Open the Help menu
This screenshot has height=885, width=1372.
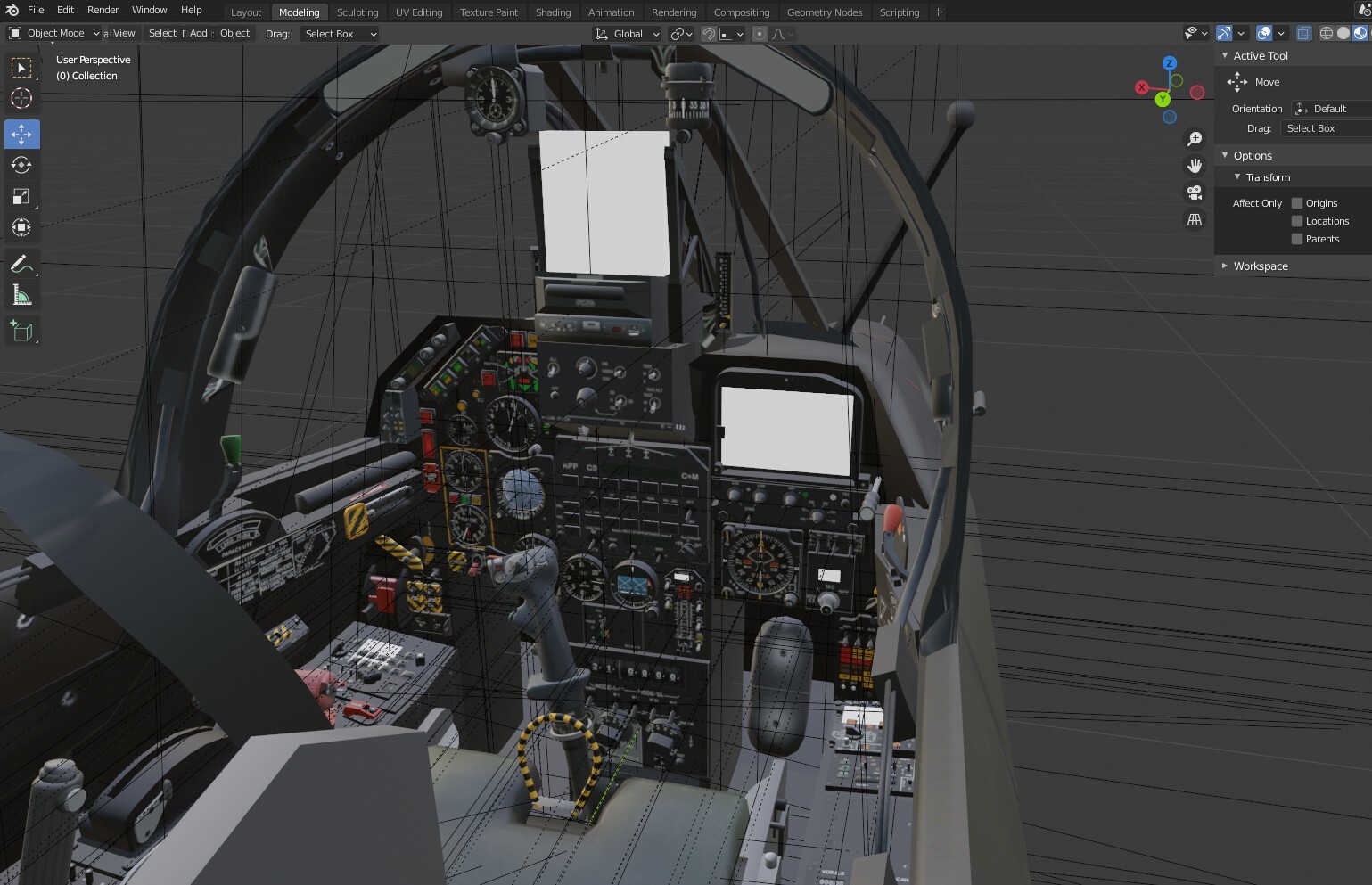[192, 10]
